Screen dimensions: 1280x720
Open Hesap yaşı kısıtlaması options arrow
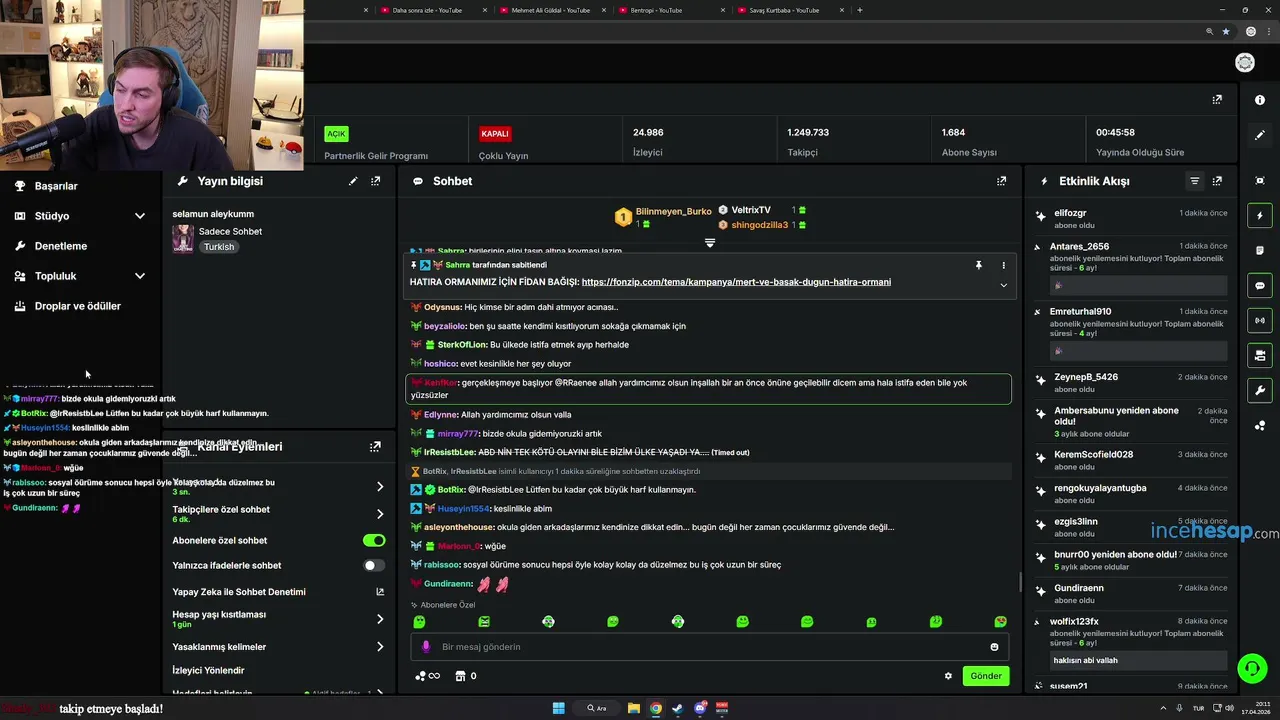tap(380, 619)
